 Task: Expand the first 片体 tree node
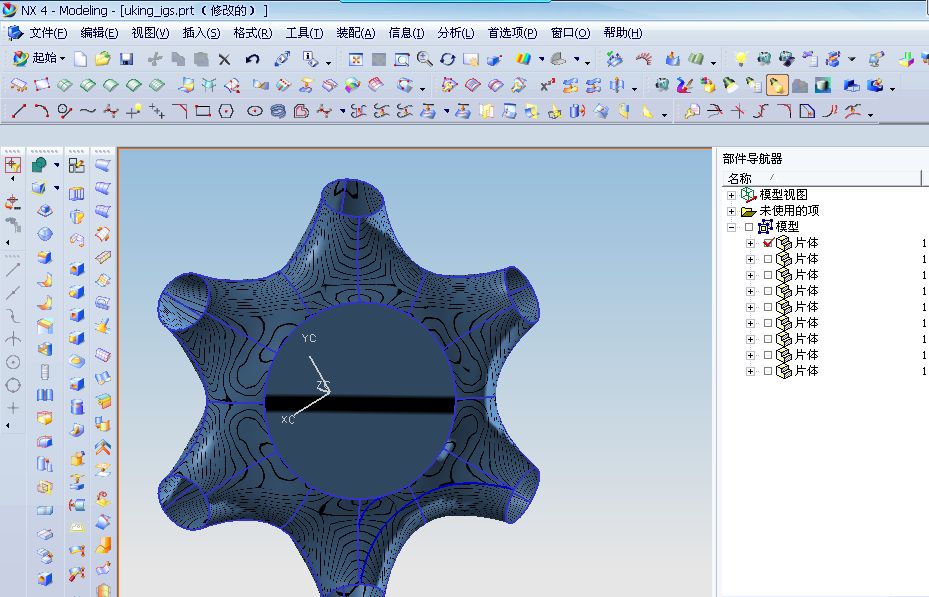(x=750, y=243)
